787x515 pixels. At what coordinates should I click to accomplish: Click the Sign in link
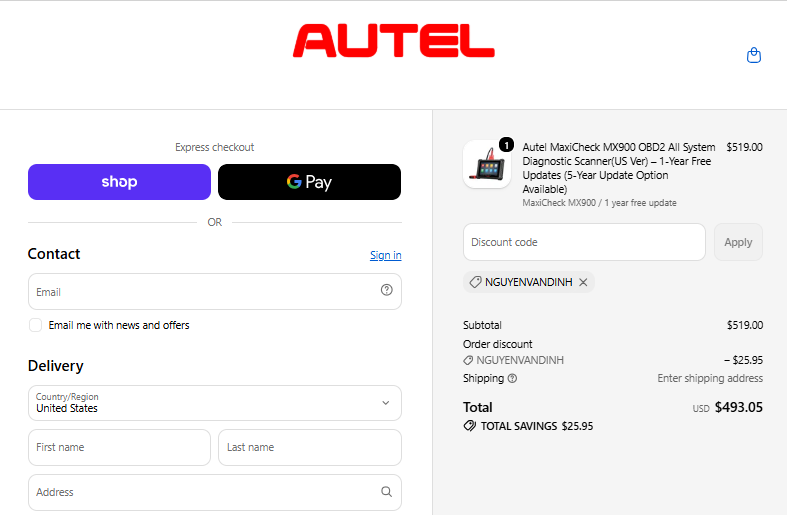tap(385, 255)
